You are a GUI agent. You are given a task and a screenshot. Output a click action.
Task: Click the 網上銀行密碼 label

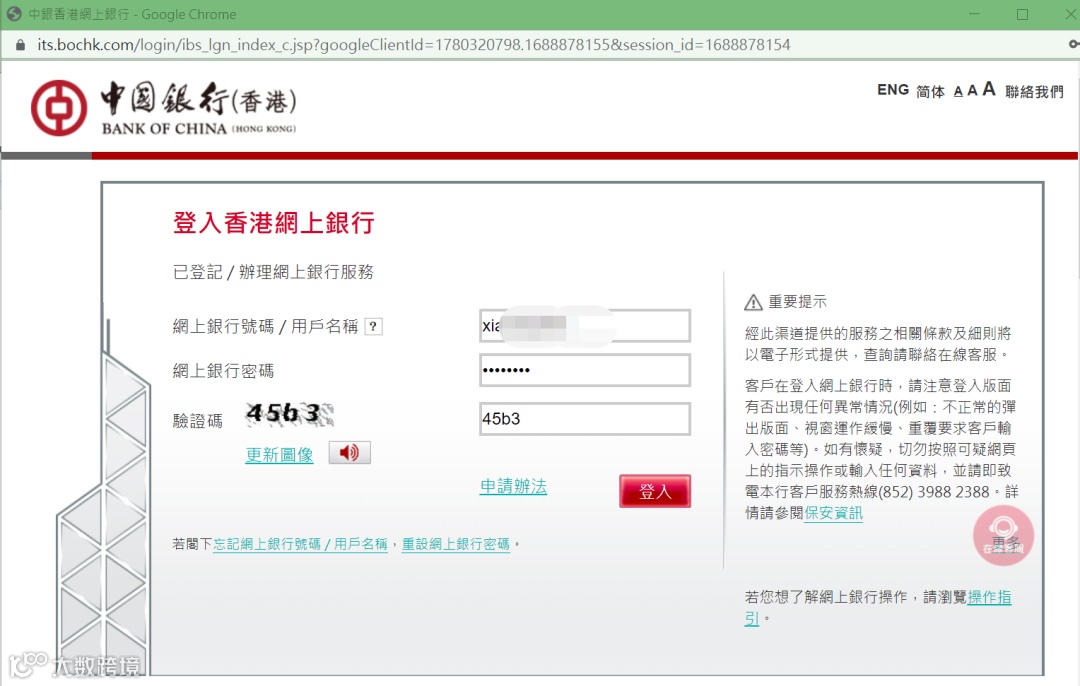[223, 371]
